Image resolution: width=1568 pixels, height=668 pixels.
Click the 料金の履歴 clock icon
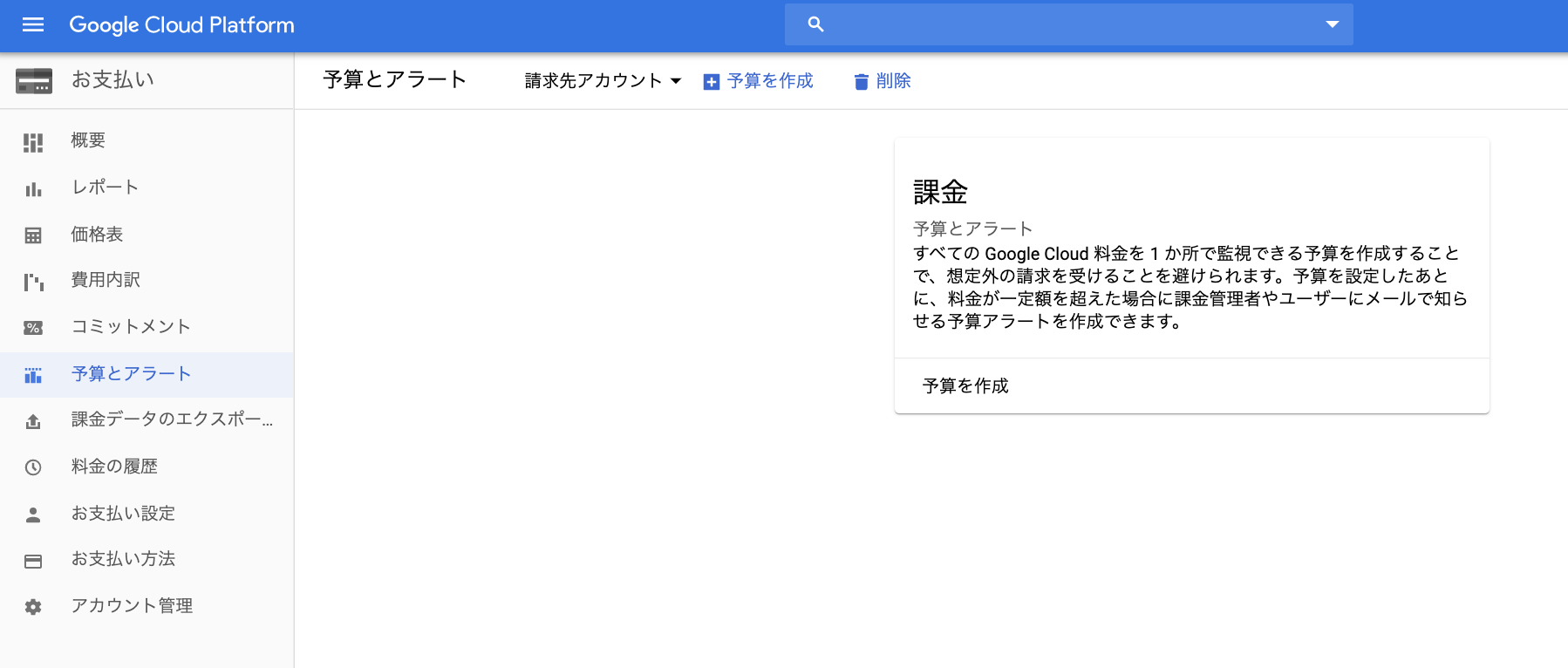click(x=33, y=467)
